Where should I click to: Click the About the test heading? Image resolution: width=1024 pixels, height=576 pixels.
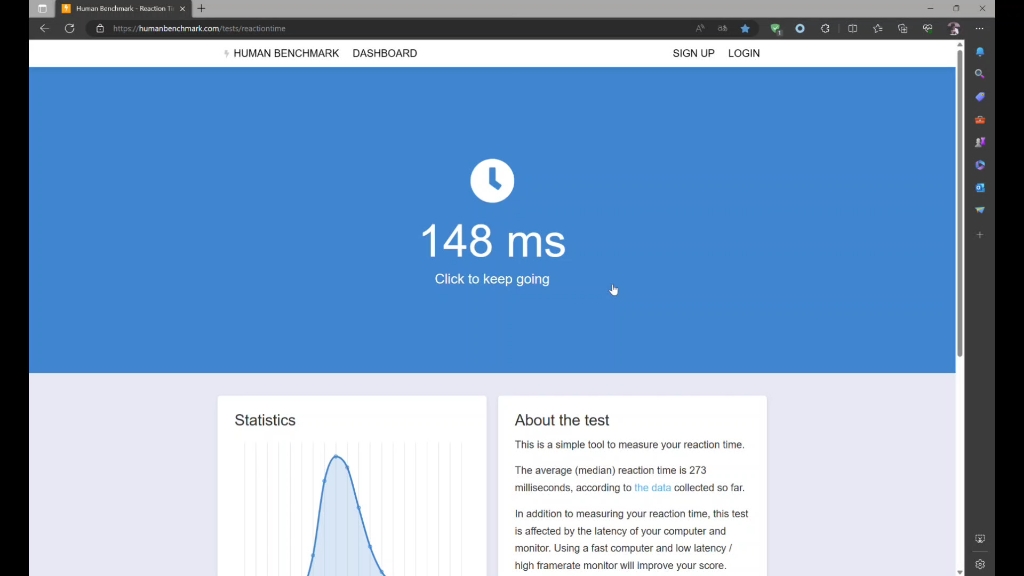pos(562,420)
